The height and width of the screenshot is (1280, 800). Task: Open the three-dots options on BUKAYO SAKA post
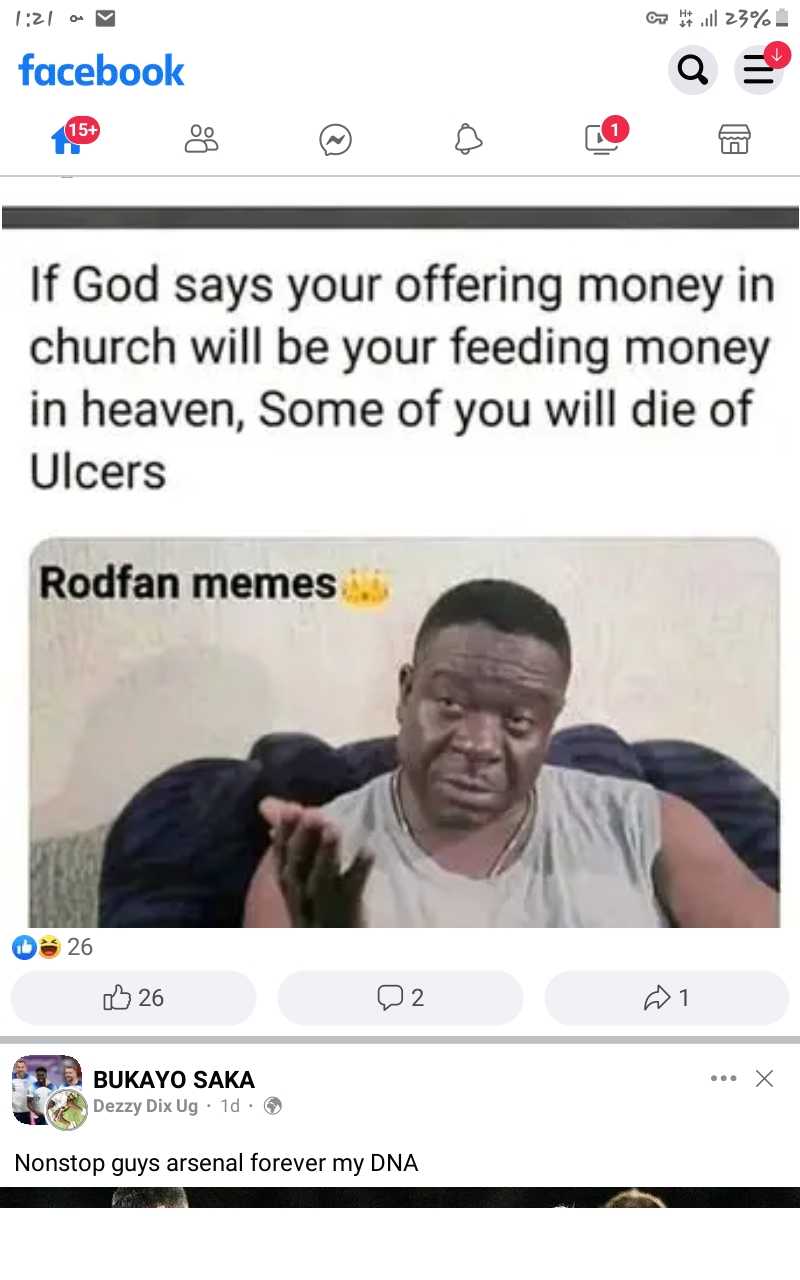point(723,1078)
